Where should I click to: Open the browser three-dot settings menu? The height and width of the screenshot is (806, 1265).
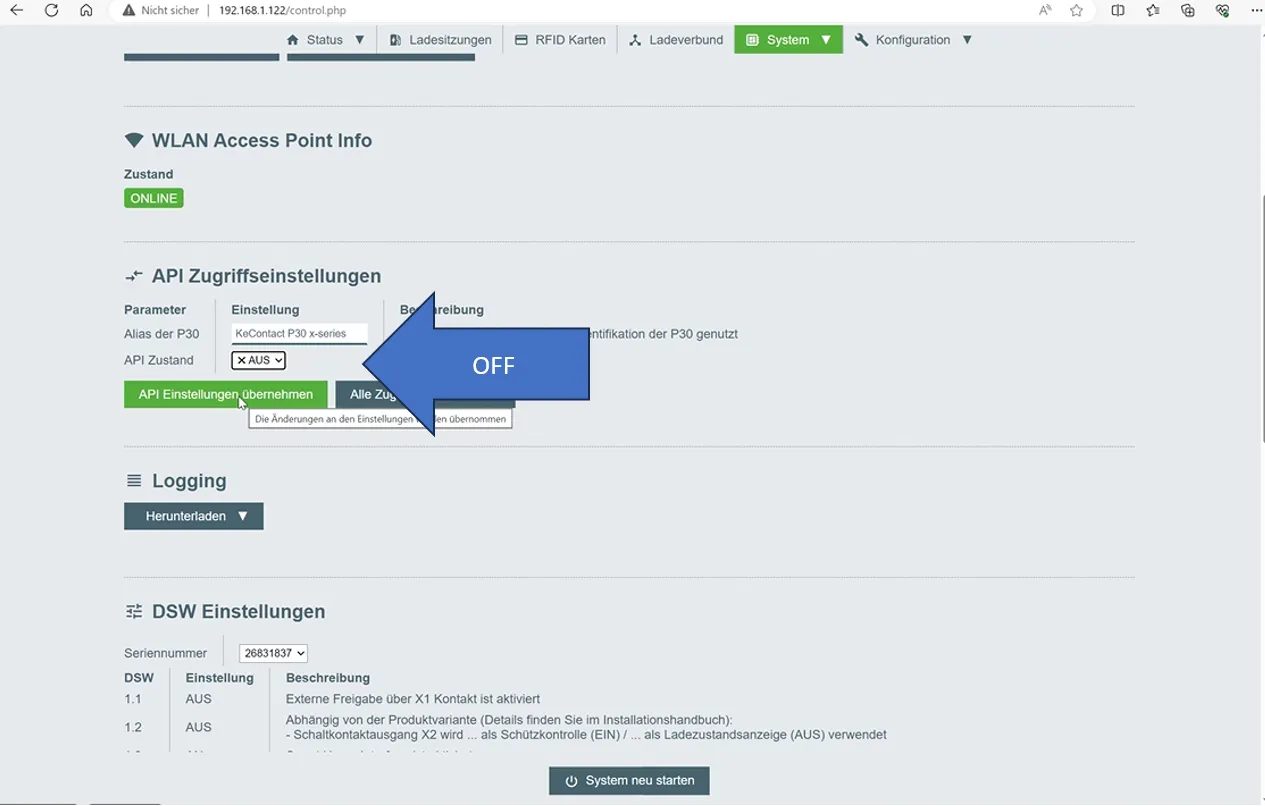coord(1257,10)
